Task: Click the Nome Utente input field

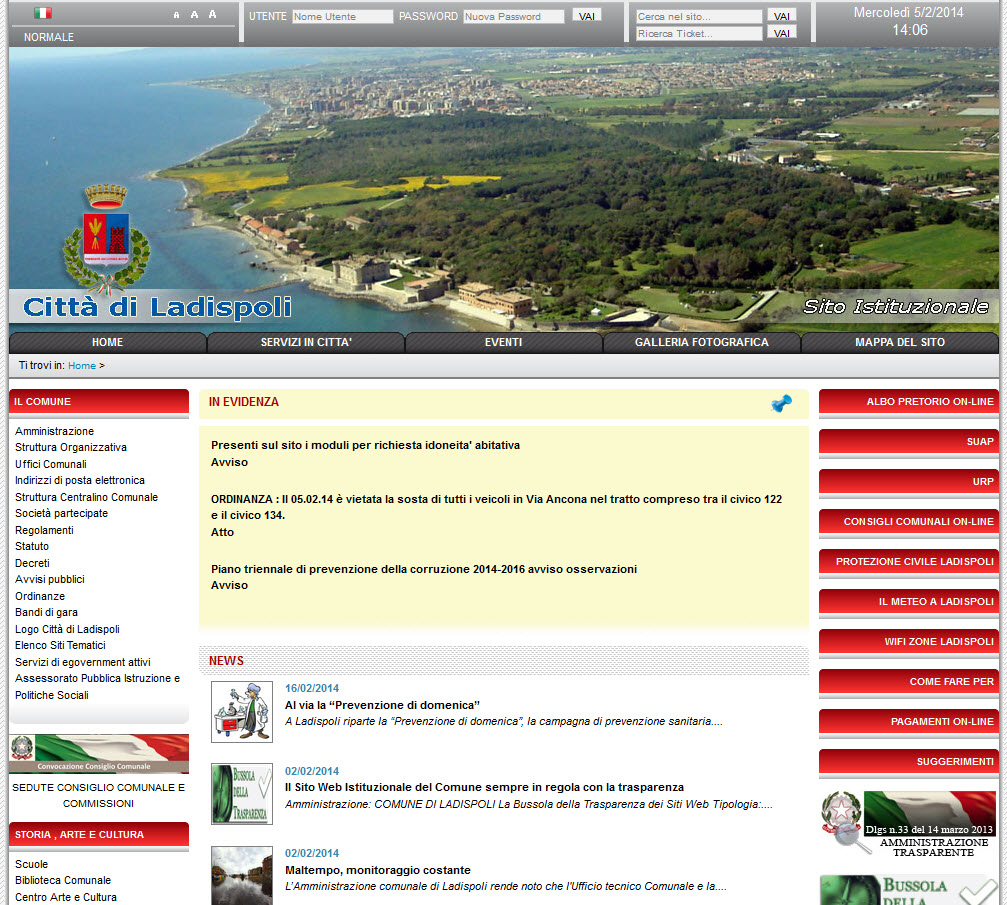Action: 342,17
